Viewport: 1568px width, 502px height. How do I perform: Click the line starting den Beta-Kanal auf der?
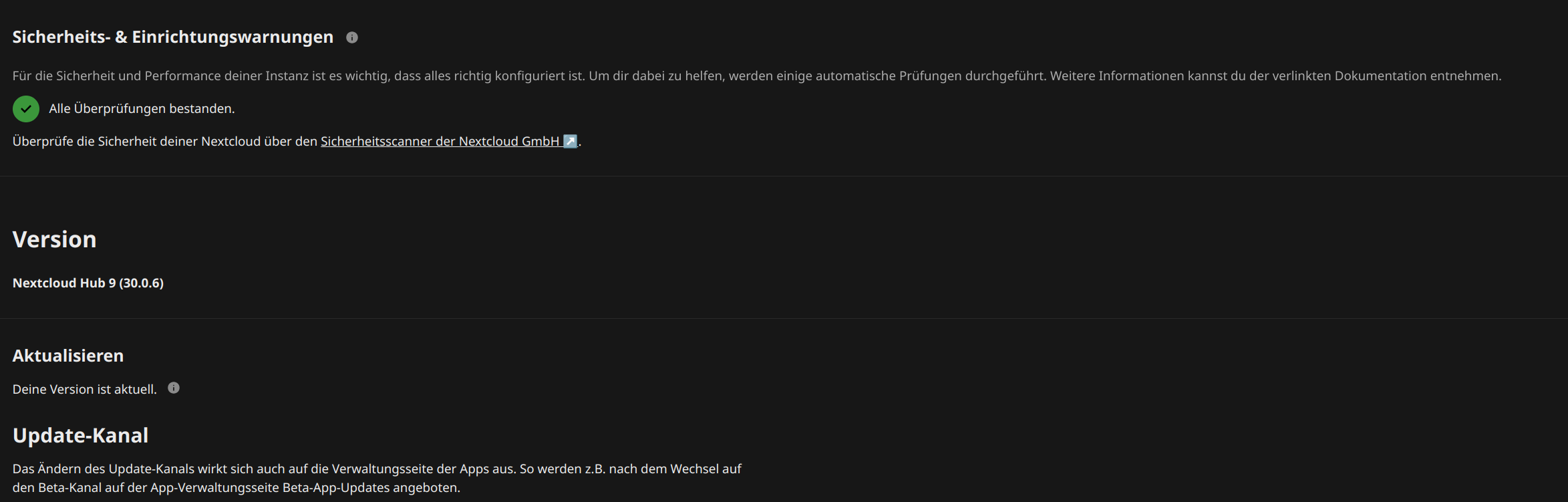pyautogui.click(x=237, y=487)
